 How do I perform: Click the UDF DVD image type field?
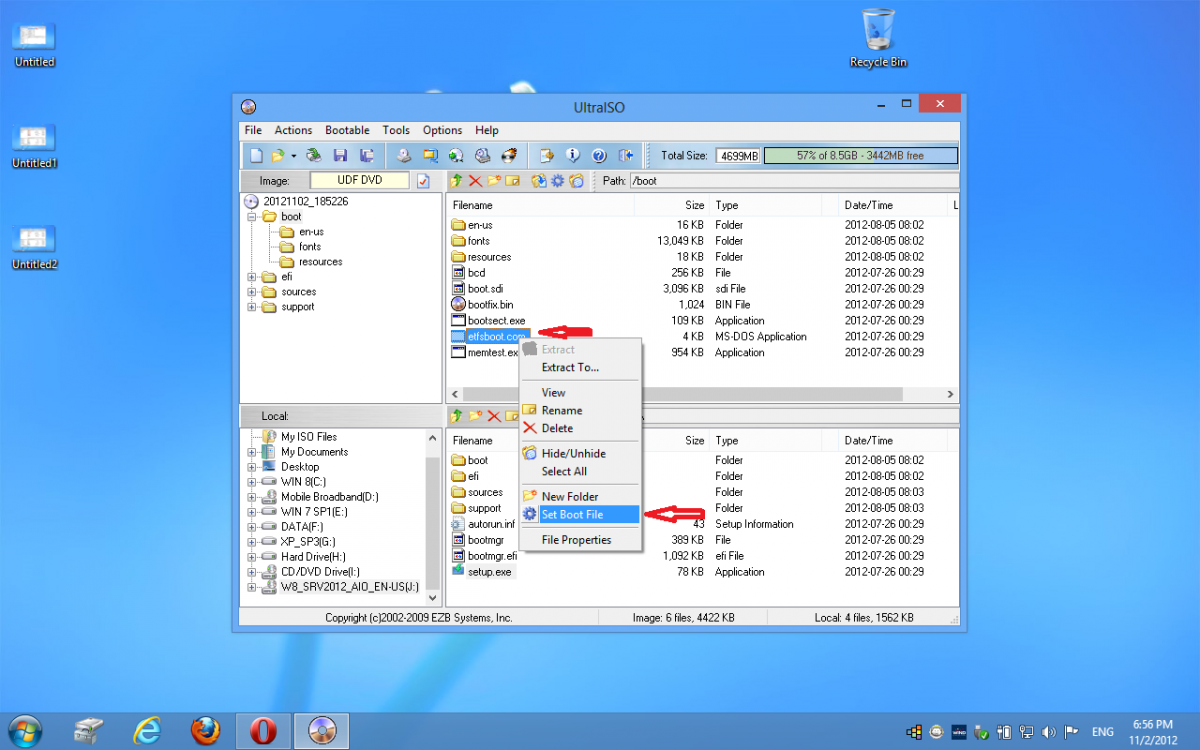(x=360, y=181)
